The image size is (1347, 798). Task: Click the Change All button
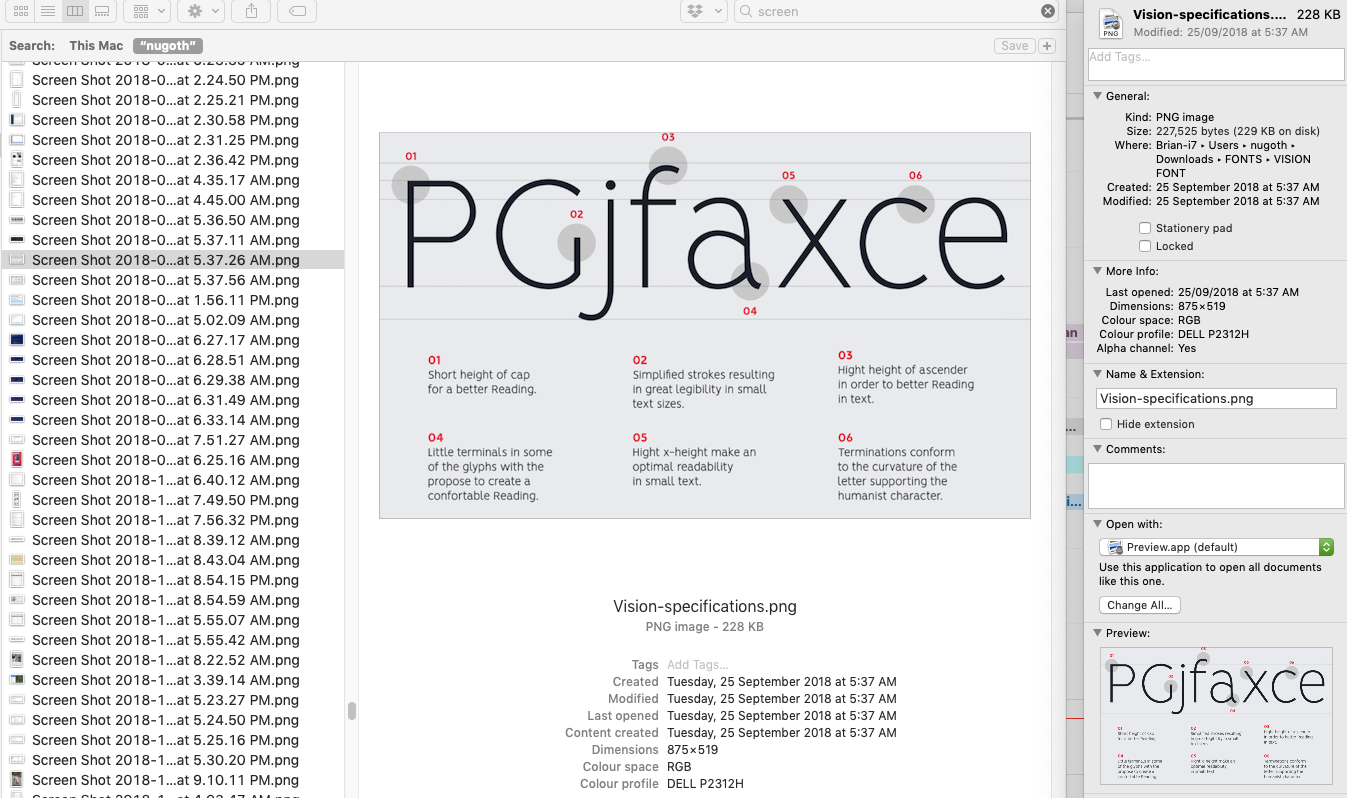tap(1139, 604)
